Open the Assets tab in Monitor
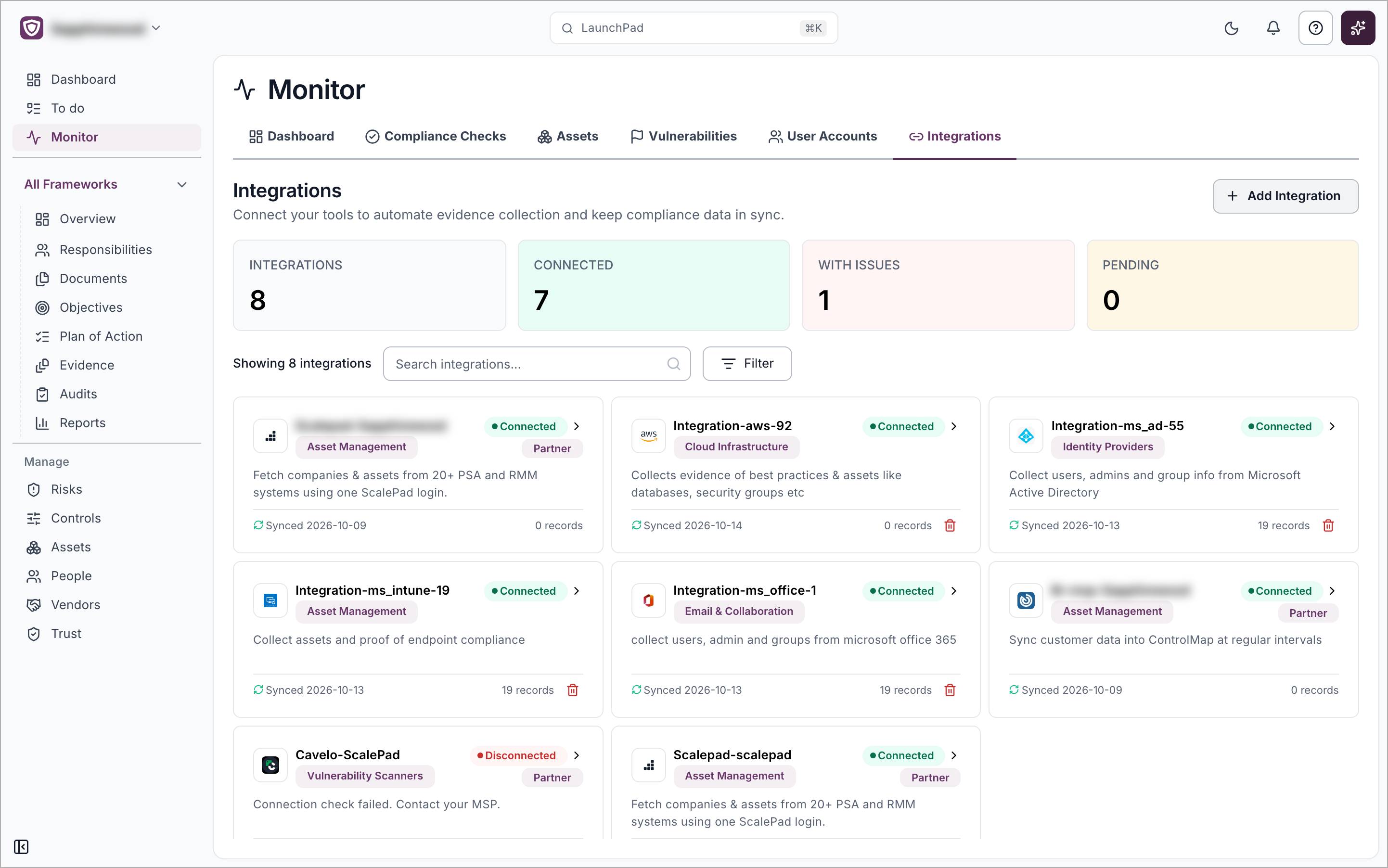This screenshot has width=1388, height=868. (x=568, y=136)
